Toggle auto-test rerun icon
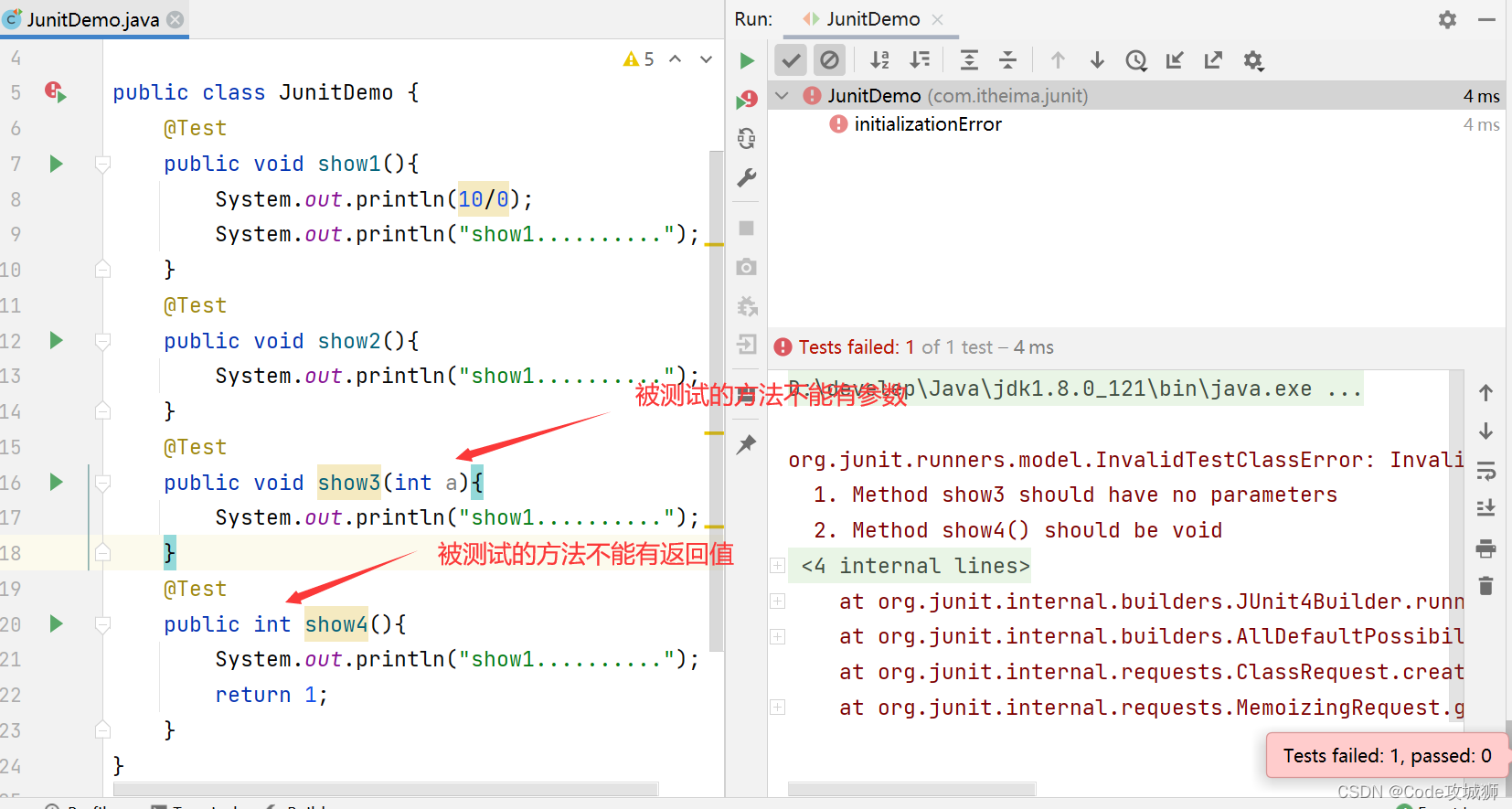 pyautogui.click(x=747, y=138)
